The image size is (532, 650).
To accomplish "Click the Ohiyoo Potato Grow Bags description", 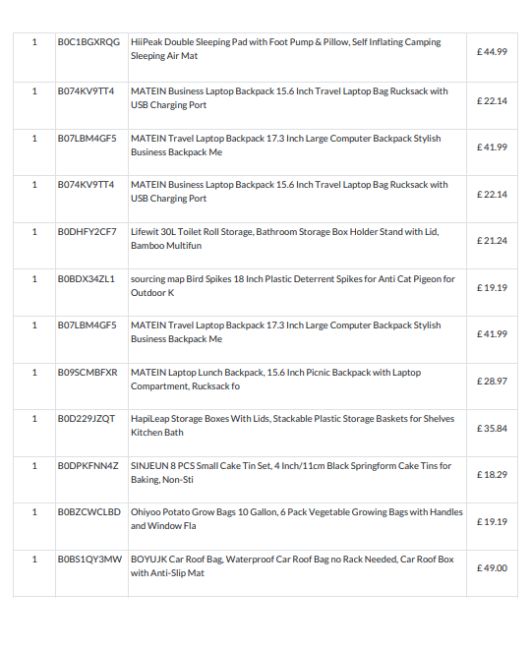I will point(296,519).
